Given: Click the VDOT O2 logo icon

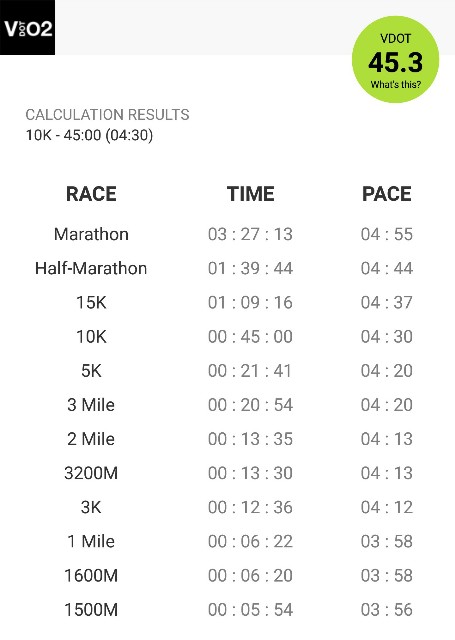Looking at the screenshot, I should coord(27,27).
